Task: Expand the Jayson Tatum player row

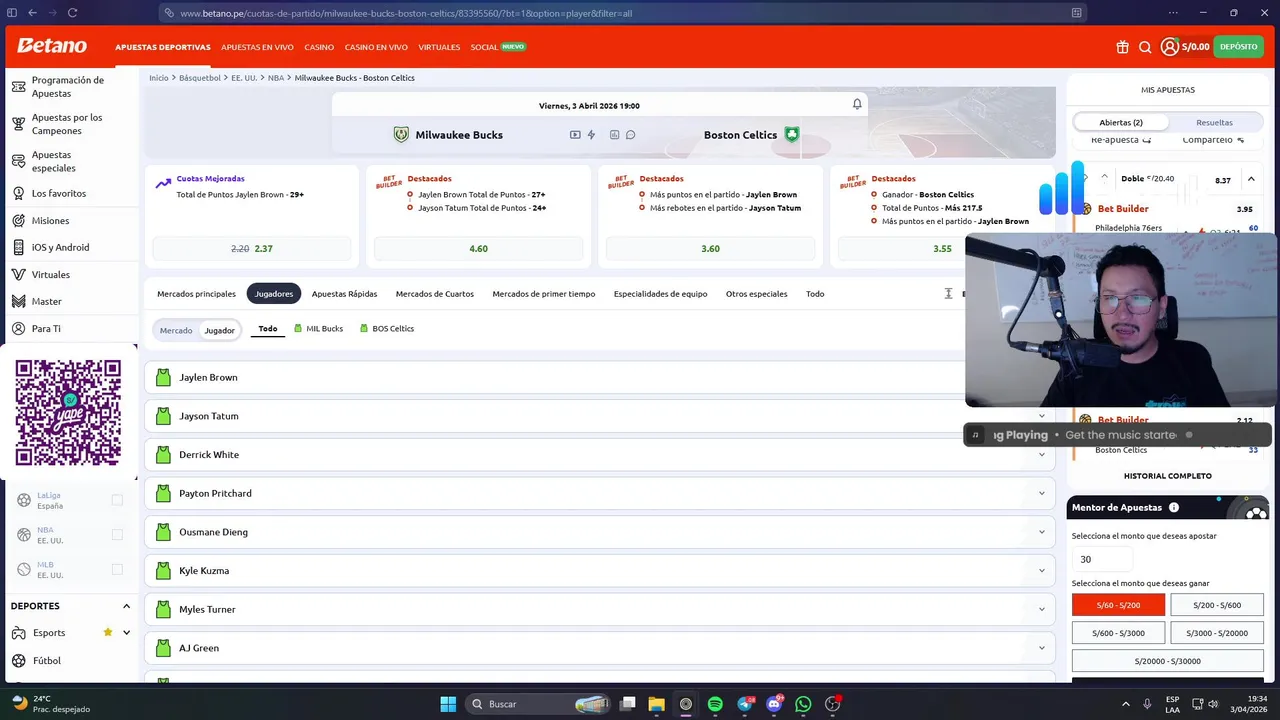Action: [600, 416]
